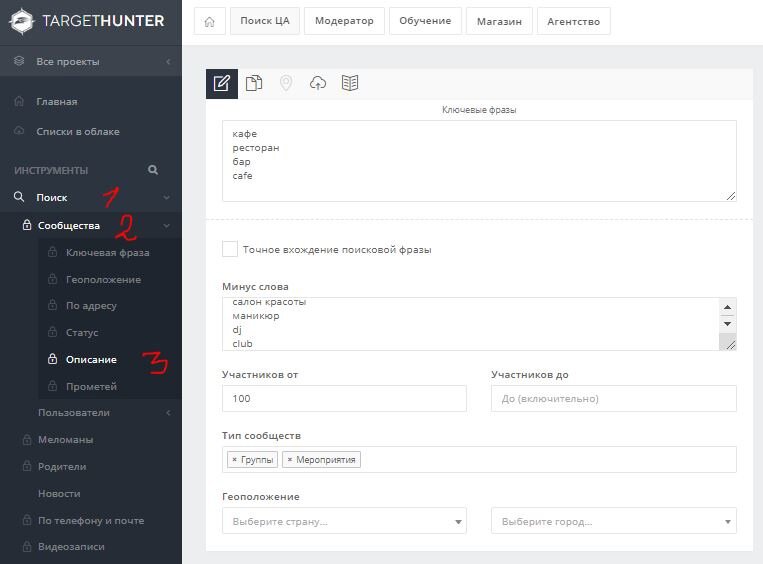This screenshot has width=763, height=564.
Task: Enable Точное вхождение поисковой фразы checkbox
Action: tap(230, 249)
